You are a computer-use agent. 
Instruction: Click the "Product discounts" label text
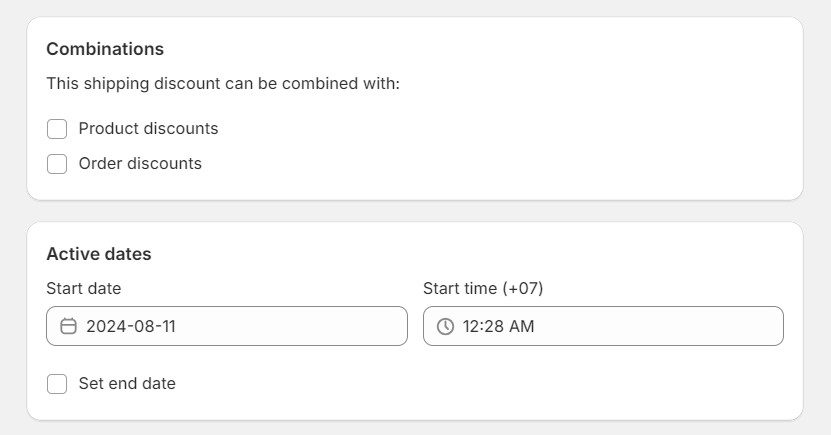148,129
